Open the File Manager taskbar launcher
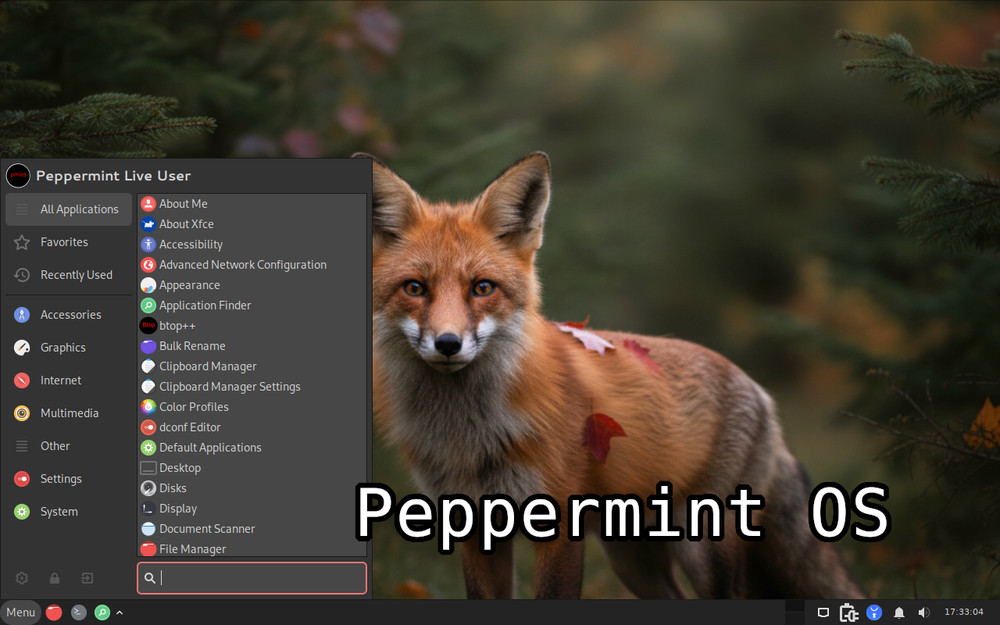Image resolution: width=1000 pixels, height=625 pixels. tap(54, 612)
